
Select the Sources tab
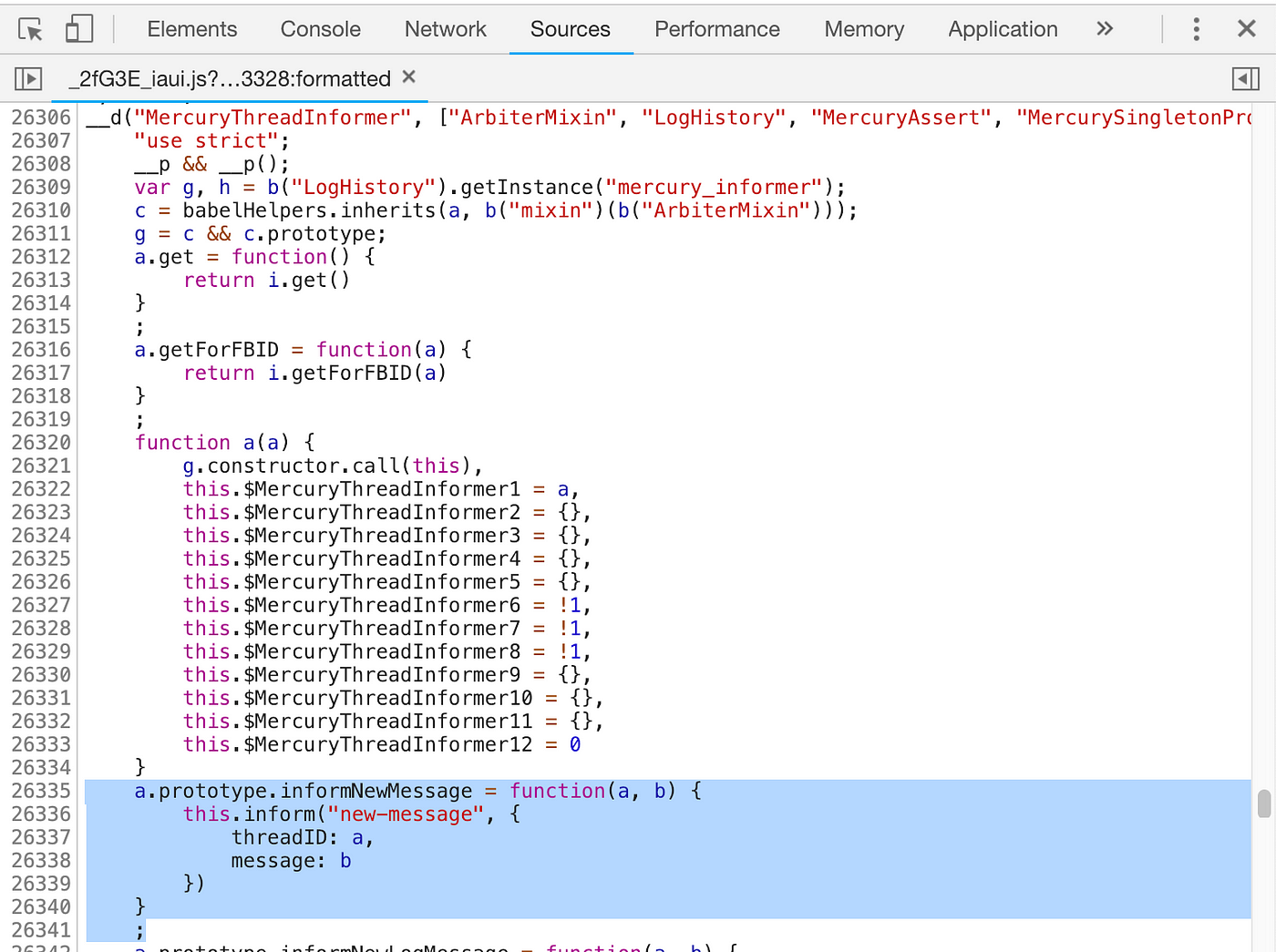pos(571,29)
